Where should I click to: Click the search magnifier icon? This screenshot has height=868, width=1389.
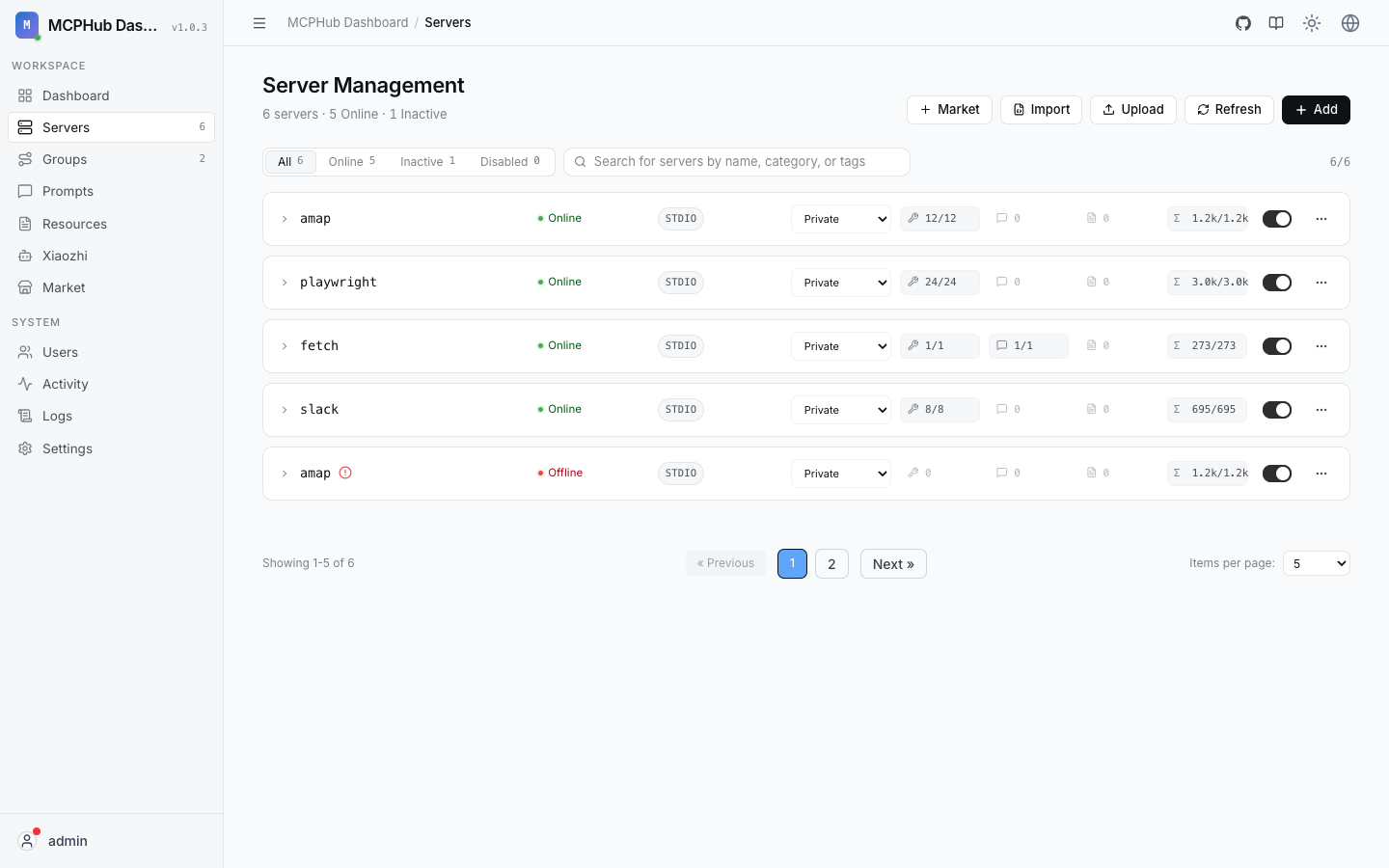point(580,162)
